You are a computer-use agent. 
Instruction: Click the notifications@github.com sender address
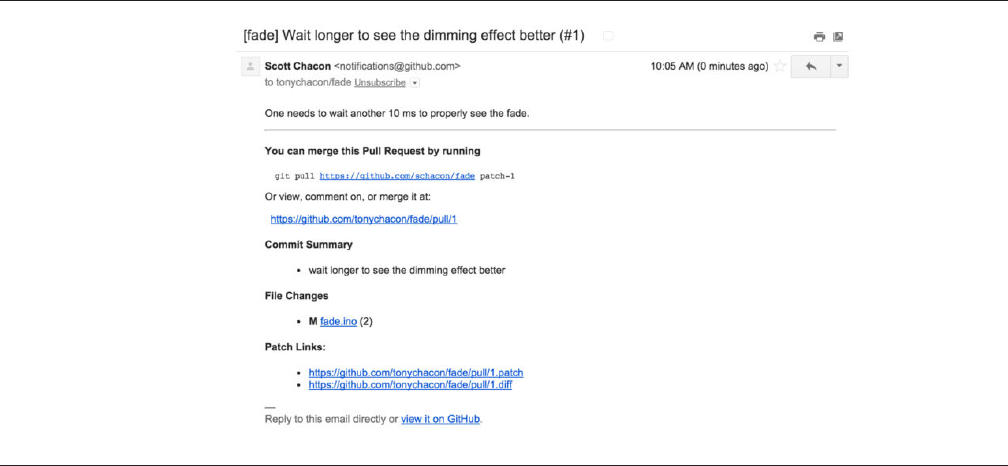(x=397, y=66)
